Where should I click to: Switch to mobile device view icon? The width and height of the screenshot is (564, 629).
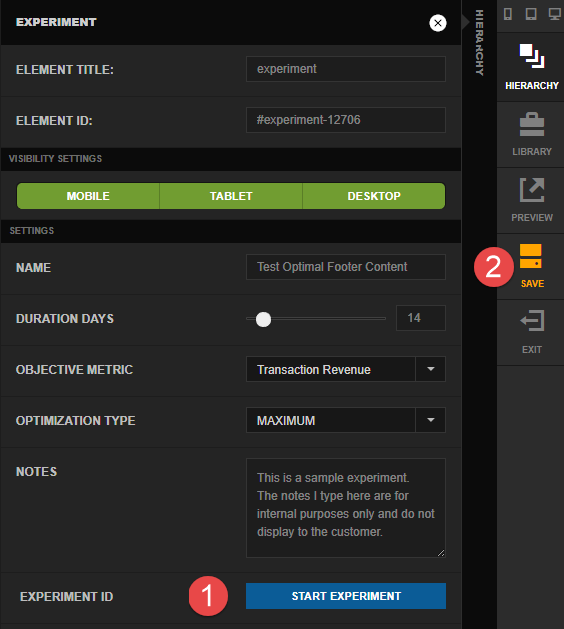tap(508, 14)
